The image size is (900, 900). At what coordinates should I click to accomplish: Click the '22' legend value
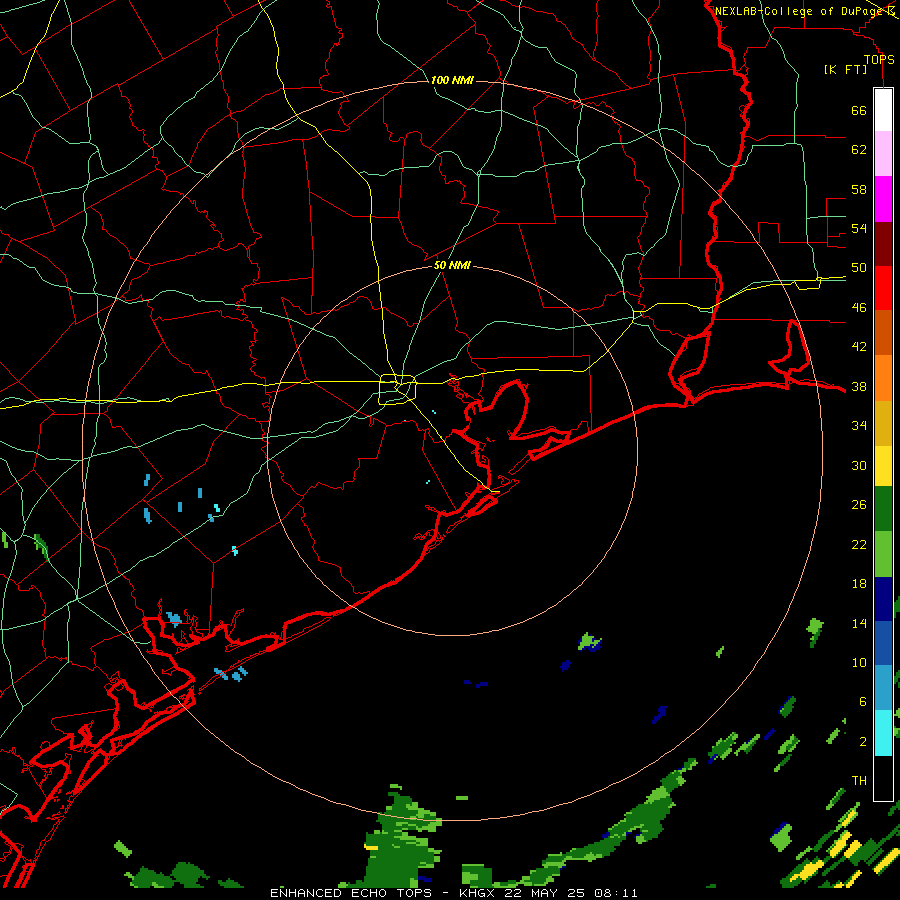click(x=859, y=544)
